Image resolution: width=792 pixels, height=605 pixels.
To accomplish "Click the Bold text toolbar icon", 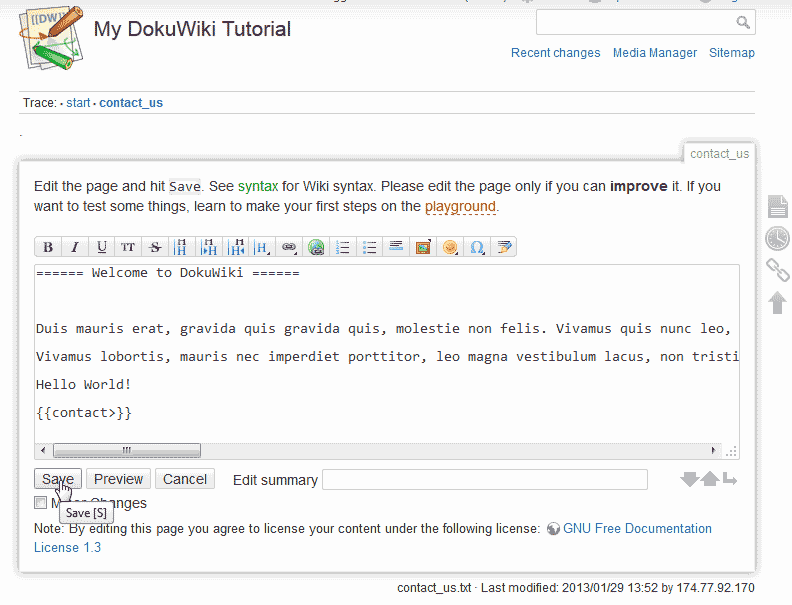I will point(47,247).
